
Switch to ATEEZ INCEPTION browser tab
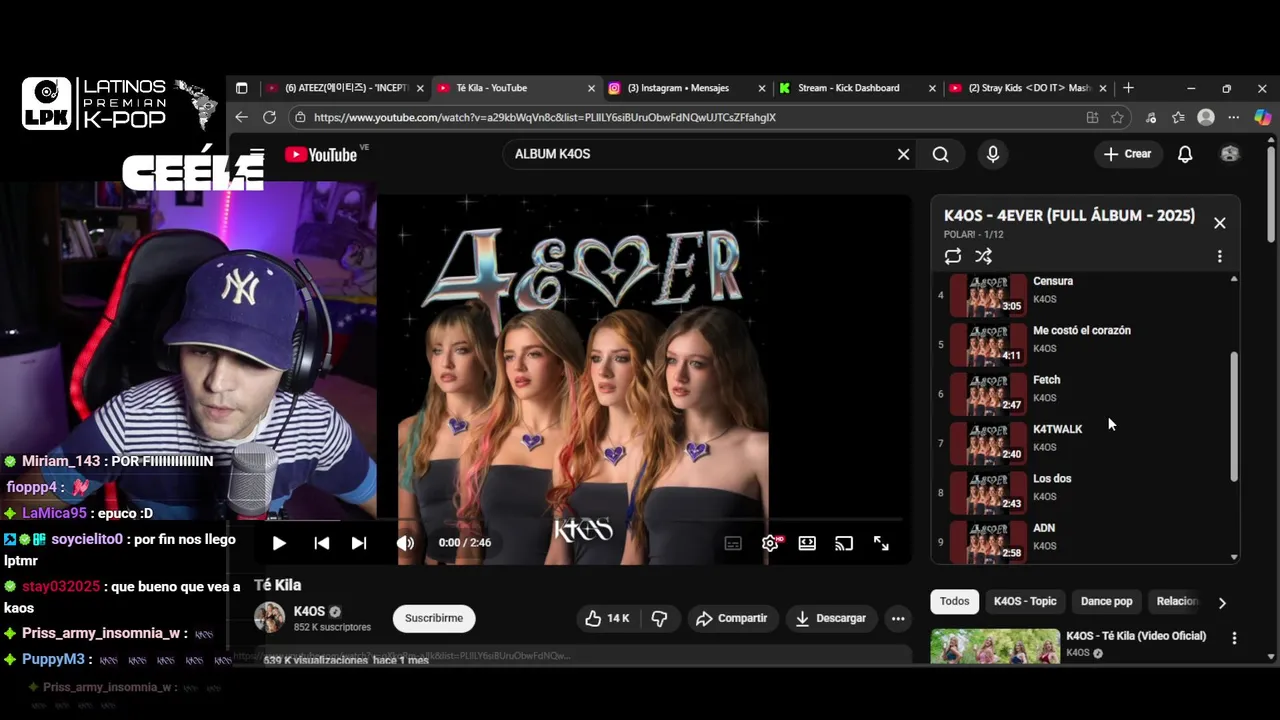tap(345, 88)
